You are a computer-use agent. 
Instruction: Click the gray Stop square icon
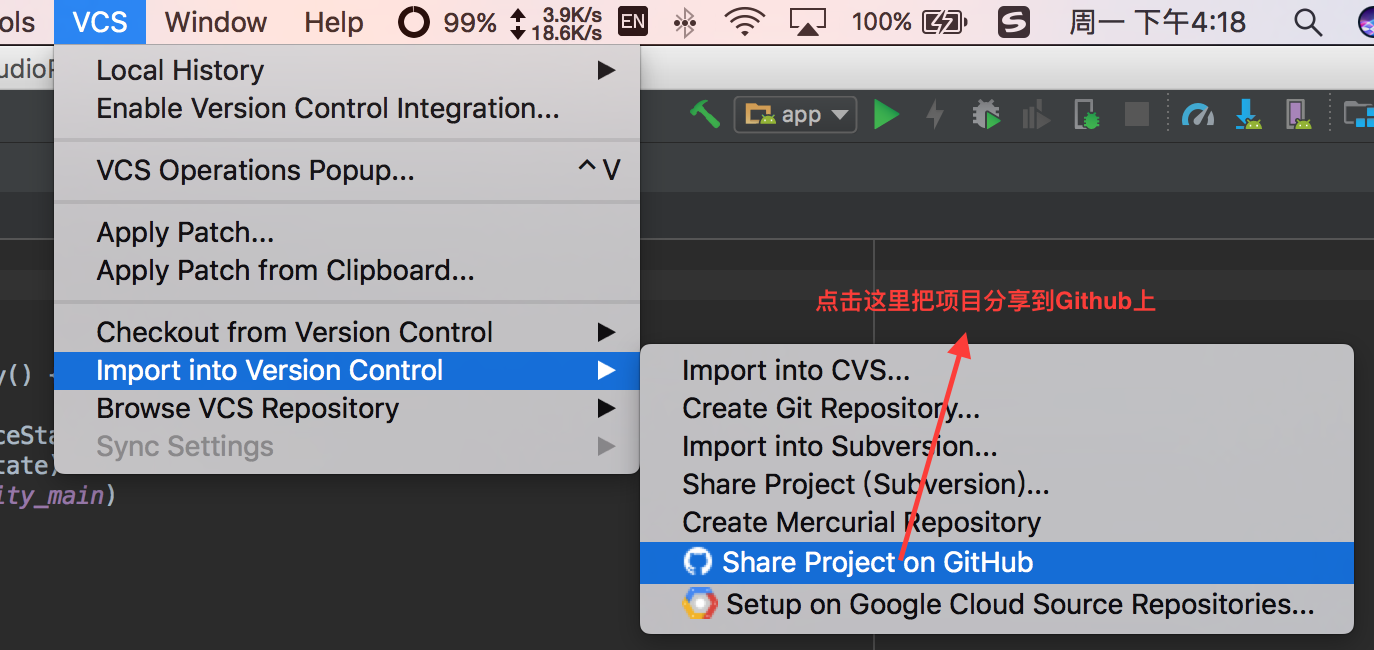click(1137, 115)
